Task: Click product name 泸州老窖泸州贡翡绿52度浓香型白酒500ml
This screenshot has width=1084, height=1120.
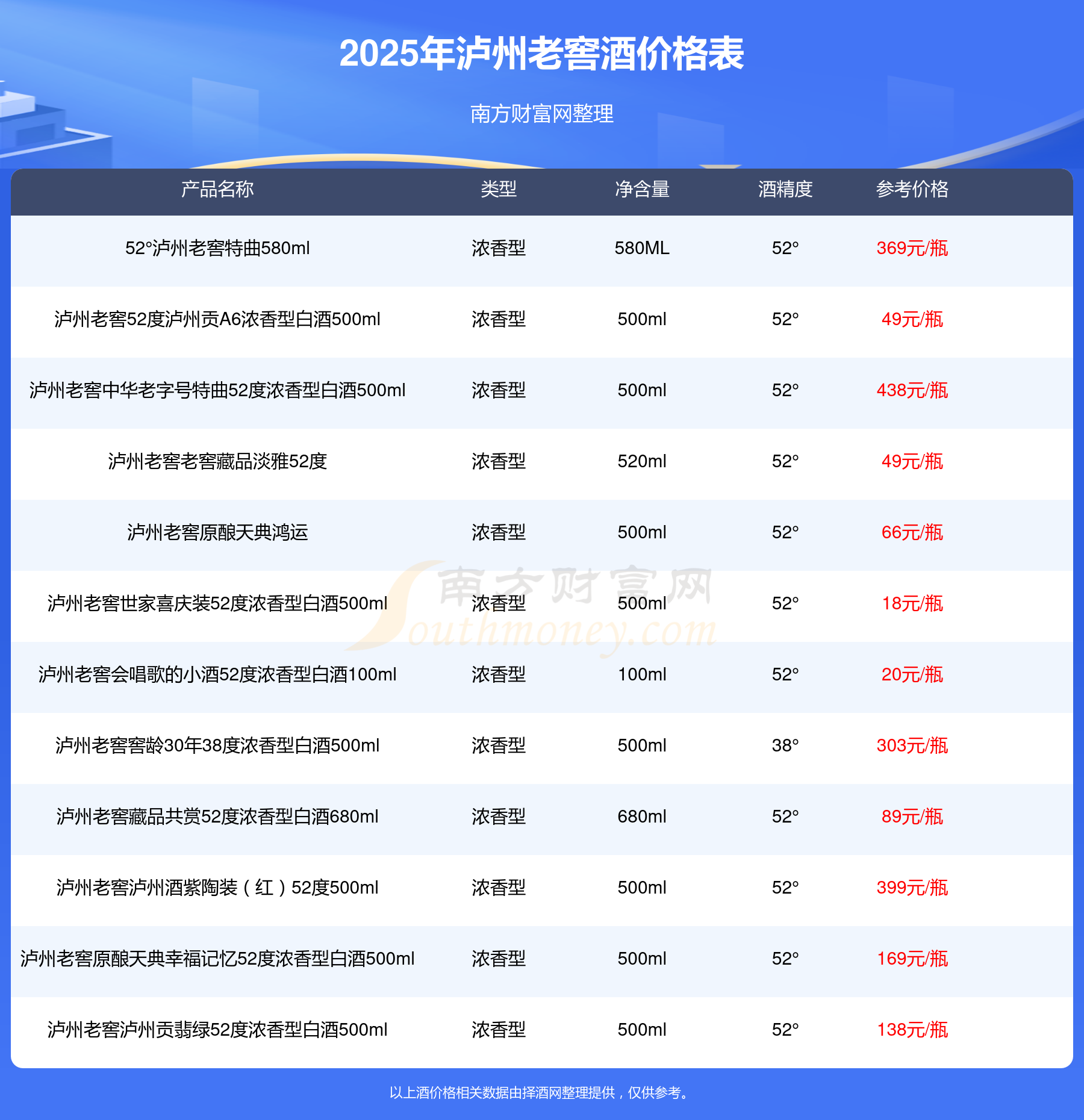Action: click(217, 1030)
